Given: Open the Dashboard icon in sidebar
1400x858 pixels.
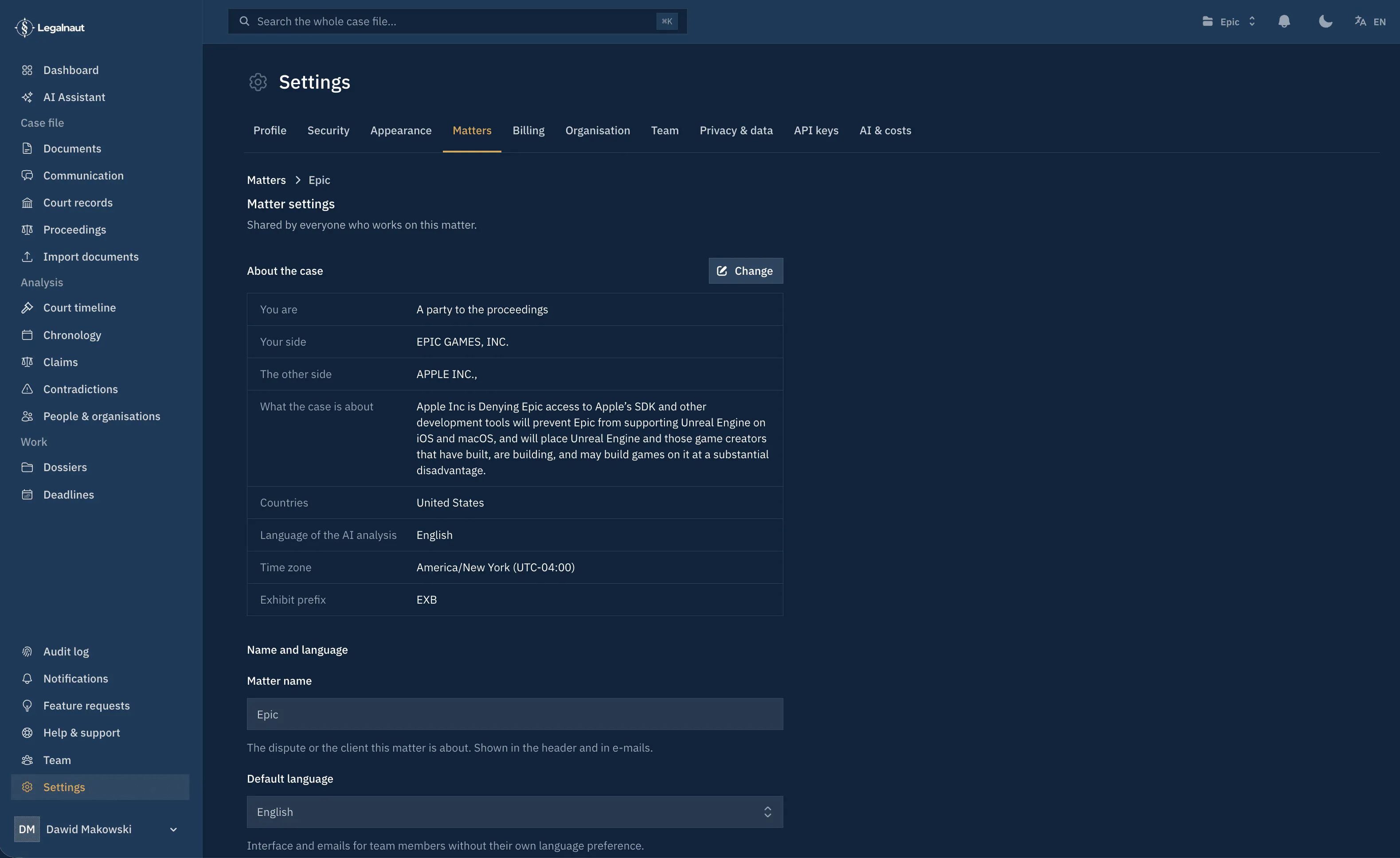Looking at the screenshot, I should [x=27, y=70].
